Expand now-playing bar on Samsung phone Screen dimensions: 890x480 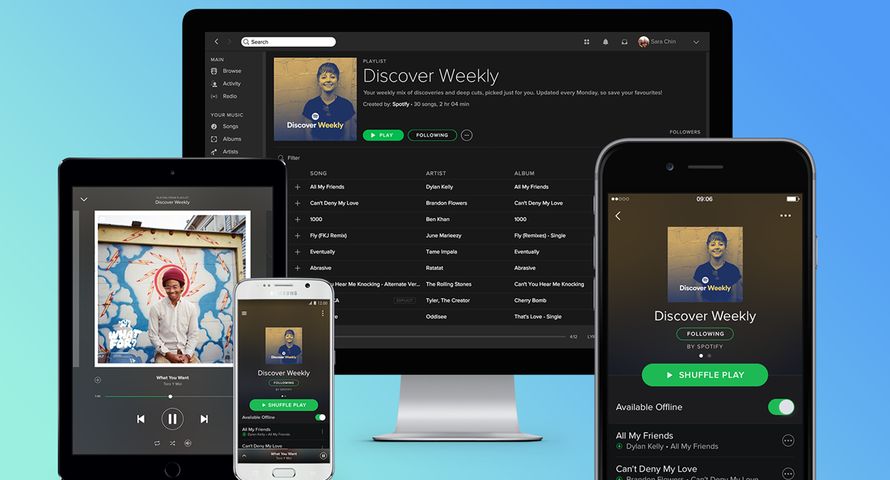pyautogui.click(x=245, y=456)
